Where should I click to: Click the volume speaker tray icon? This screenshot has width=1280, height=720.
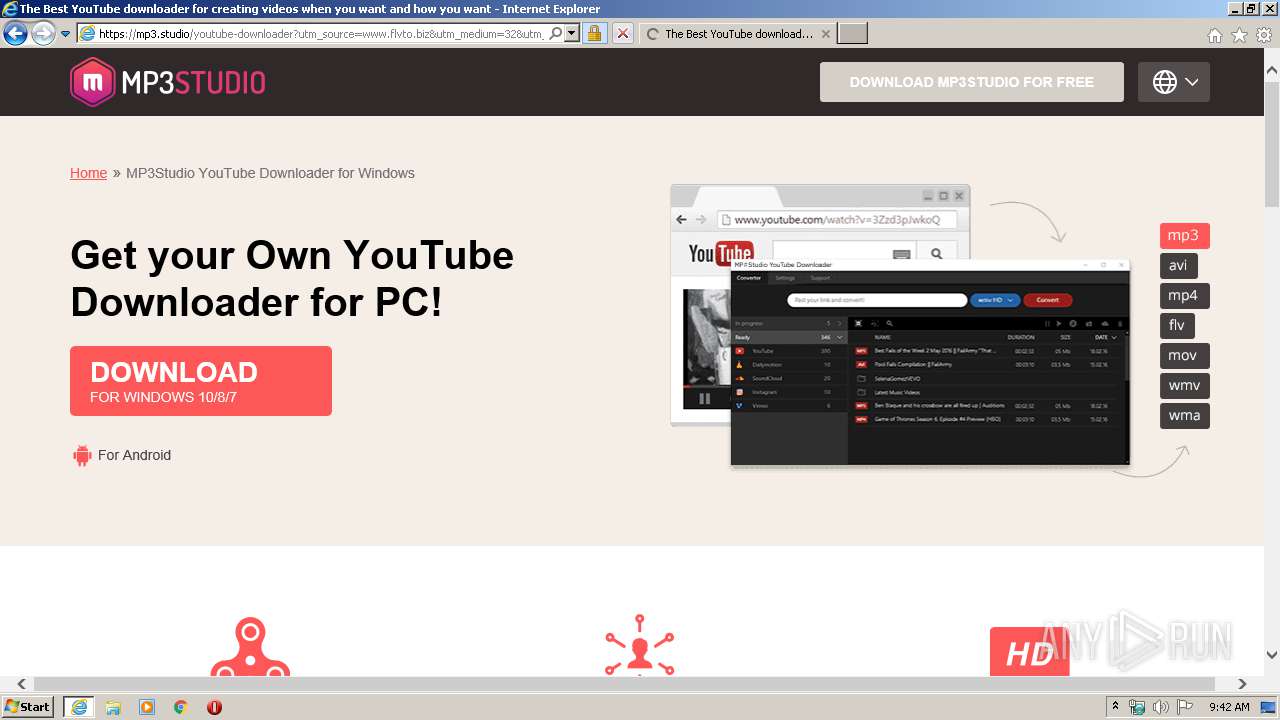(x=1161, y=707)
